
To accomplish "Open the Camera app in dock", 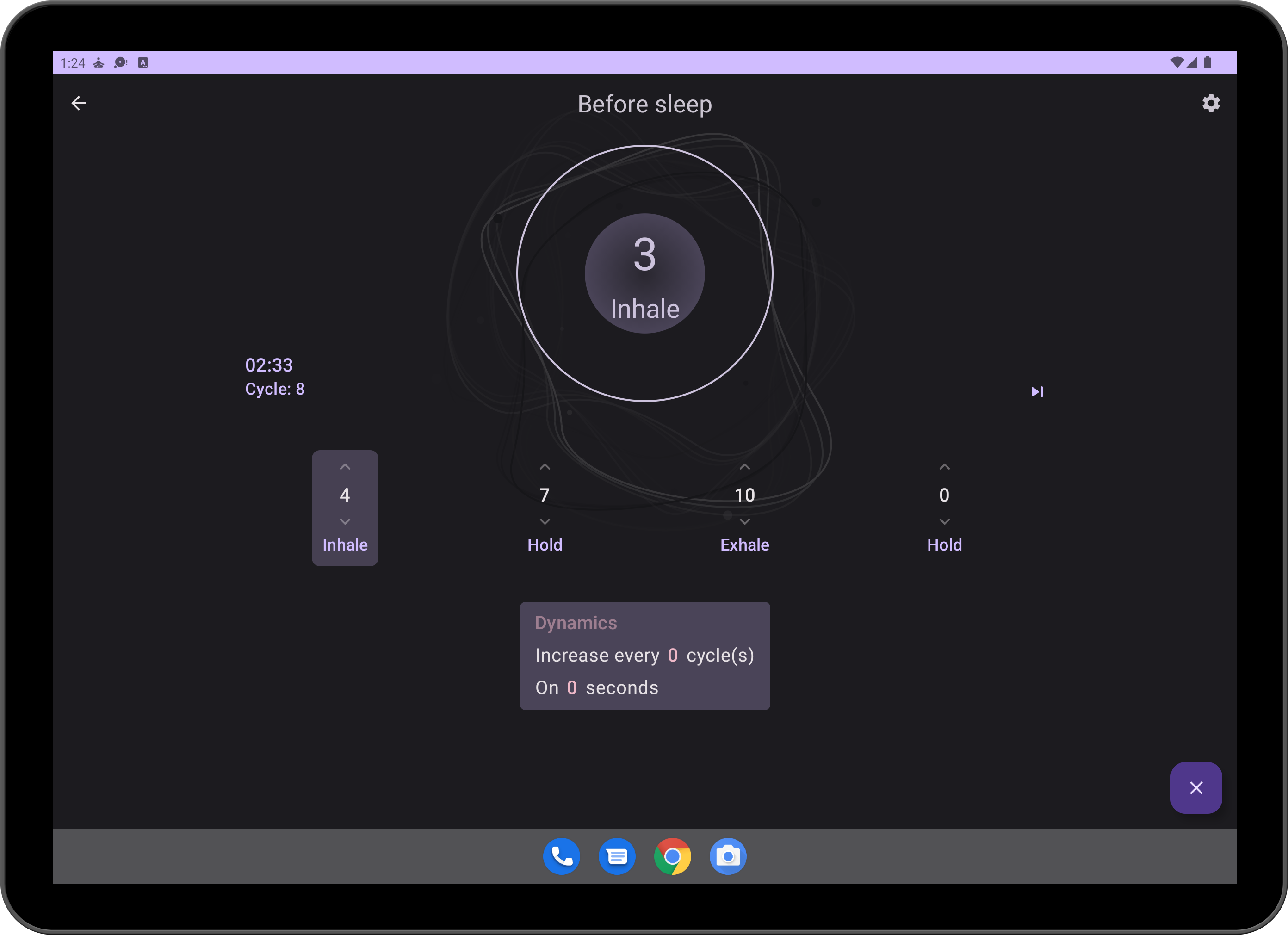I will [x=728, y=856].
